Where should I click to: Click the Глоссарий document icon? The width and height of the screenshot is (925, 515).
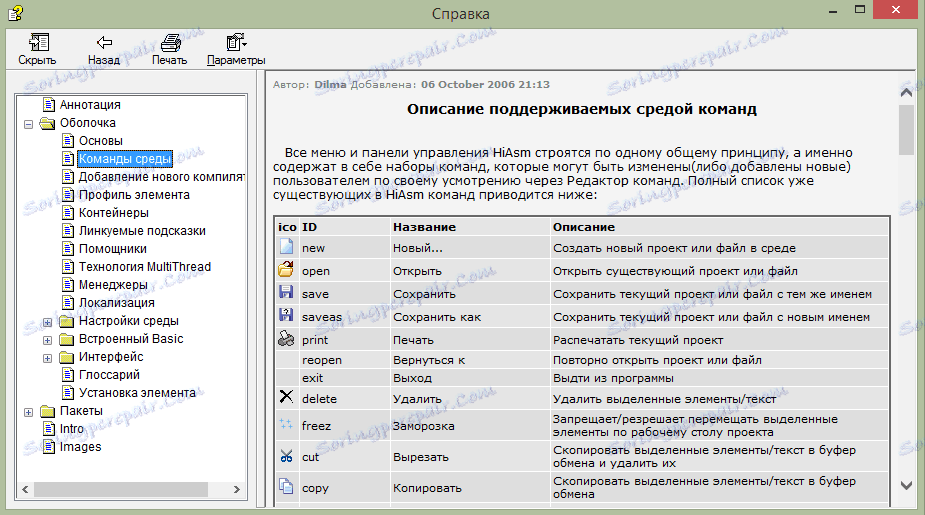point(68,375)
